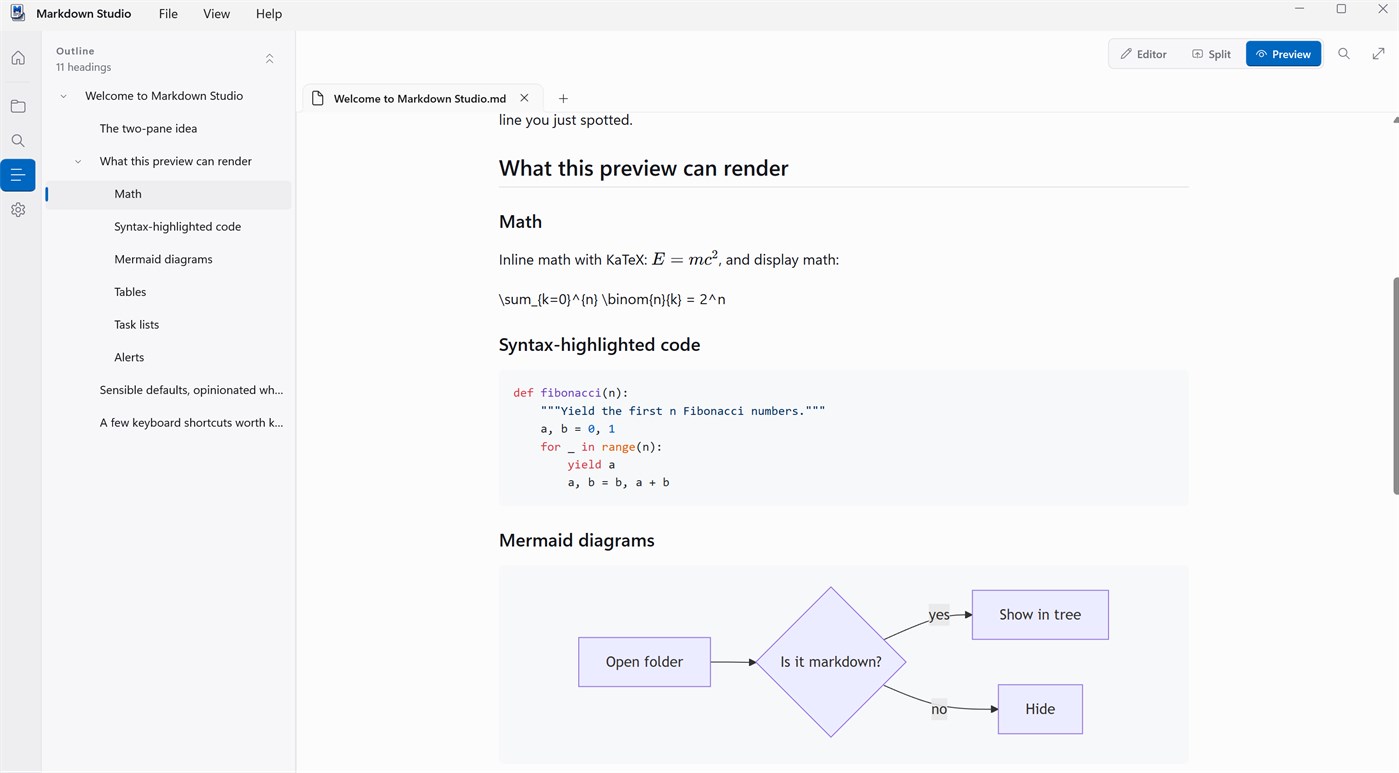Maximize the Markdown Studio window
The height and width of the screenshot is (773, 1399).
tap(1341, 9)
